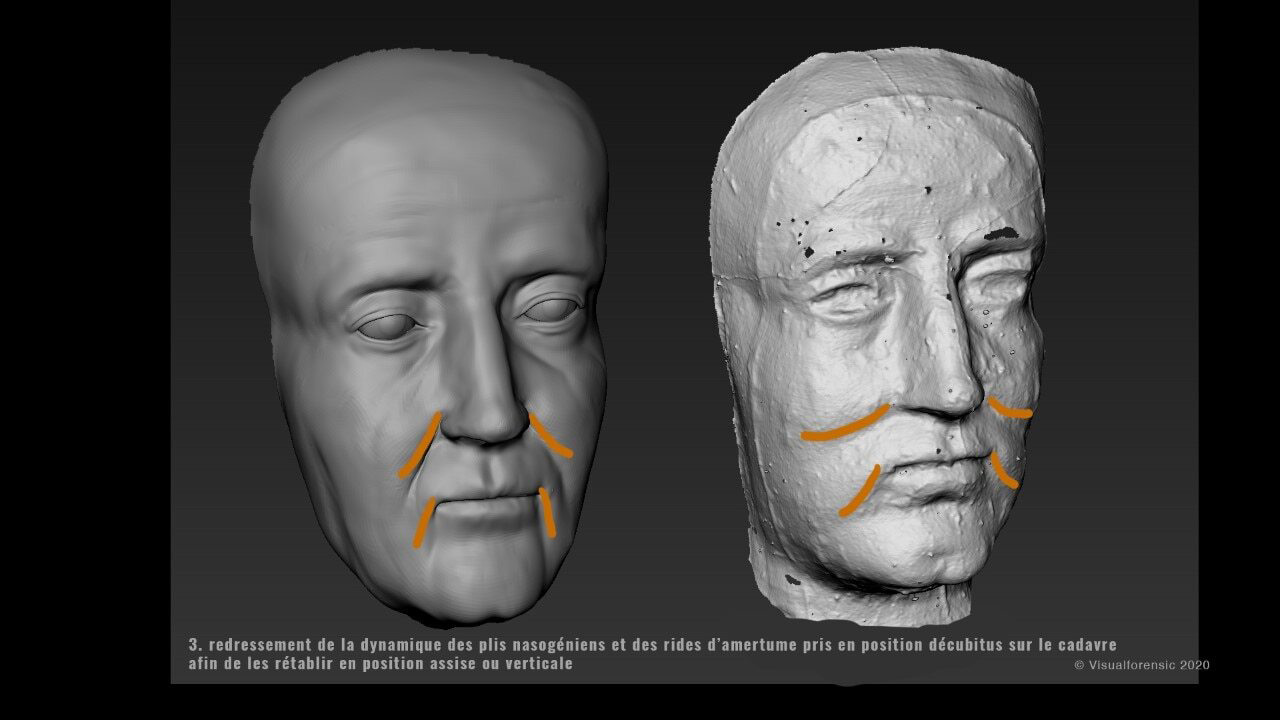
Task: Click the Visualforensic 2020 copyright text
Action: (x=1141, y=664)
